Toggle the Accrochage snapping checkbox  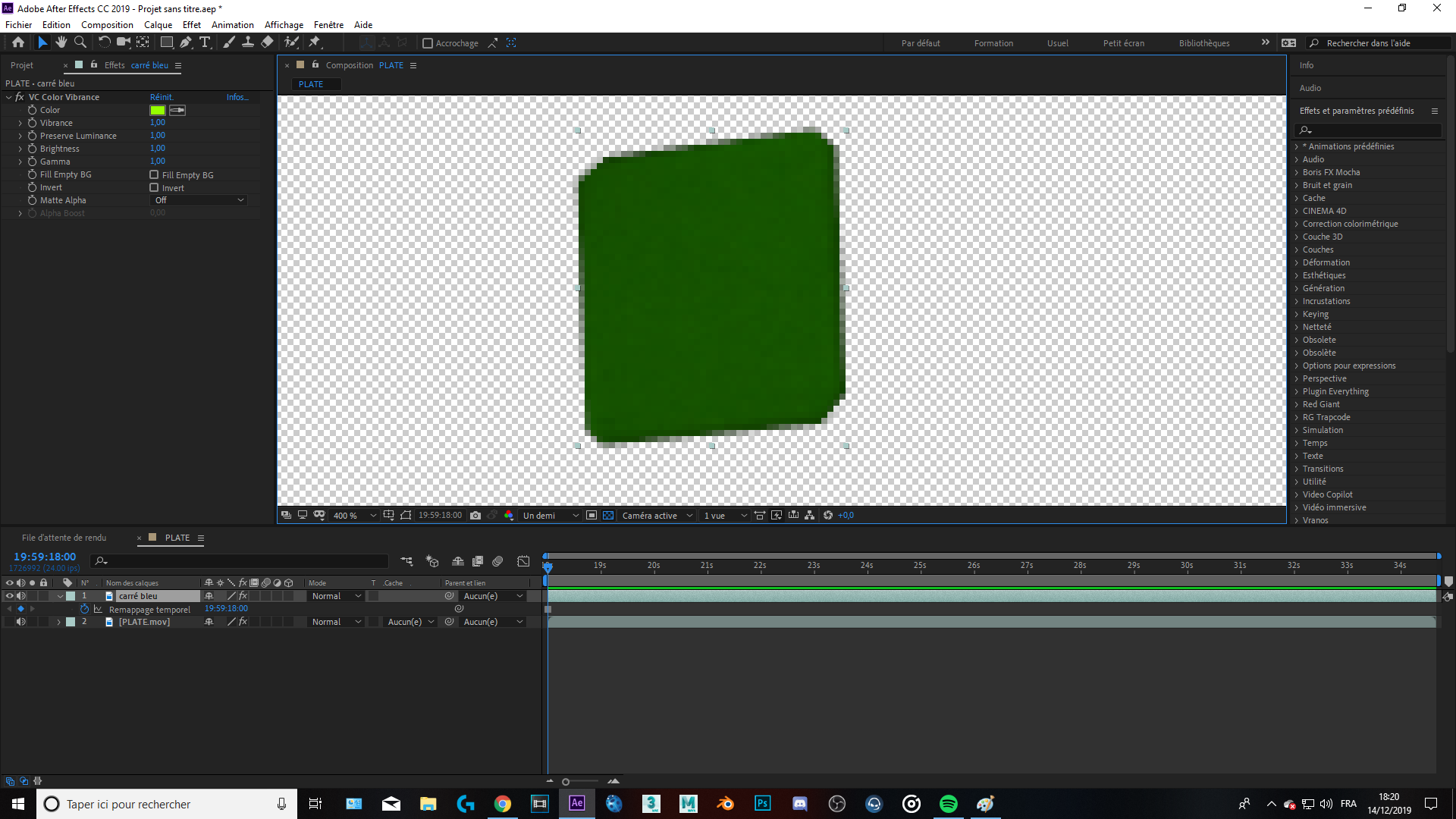click(x=428, y=43)
